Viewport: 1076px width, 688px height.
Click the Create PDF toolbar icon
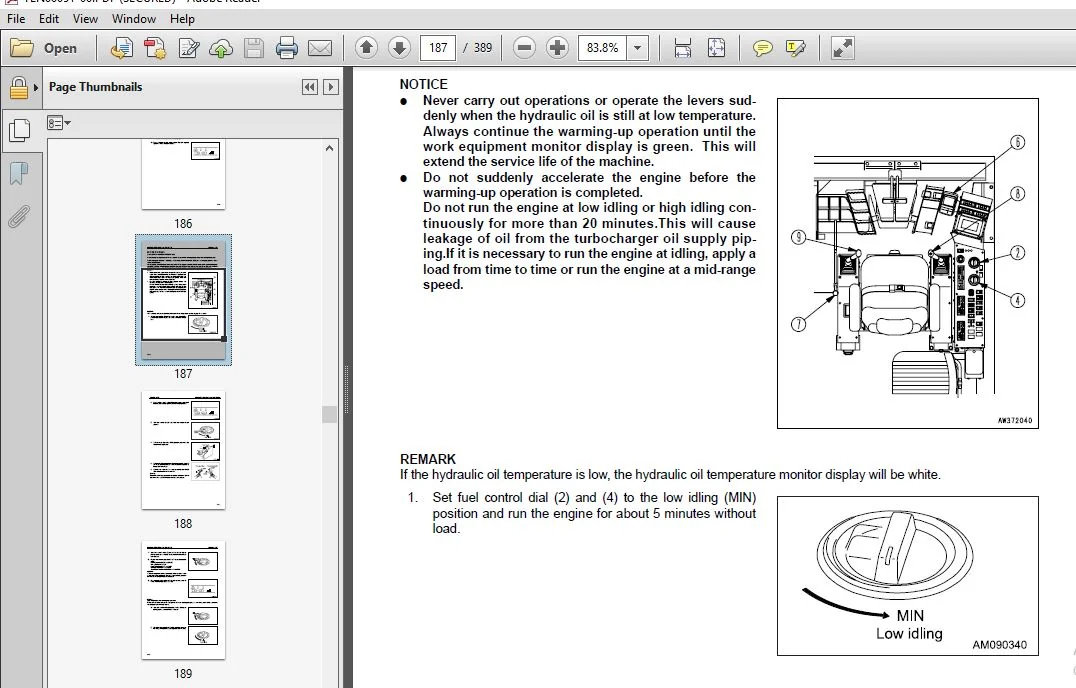[x=122, y=48]
